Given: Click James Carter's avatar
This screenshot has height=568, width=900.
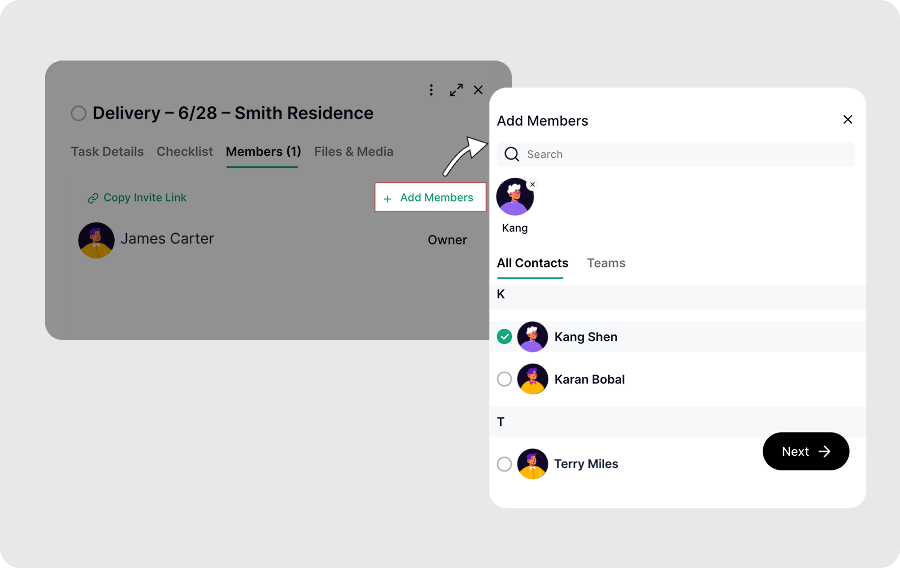Looking at the screenshot, I should click(x=96, y=240).
